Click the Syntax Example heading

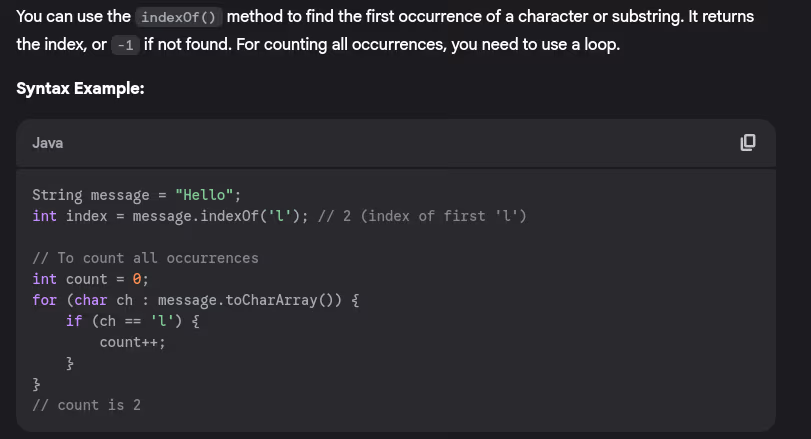pos(81,88)
